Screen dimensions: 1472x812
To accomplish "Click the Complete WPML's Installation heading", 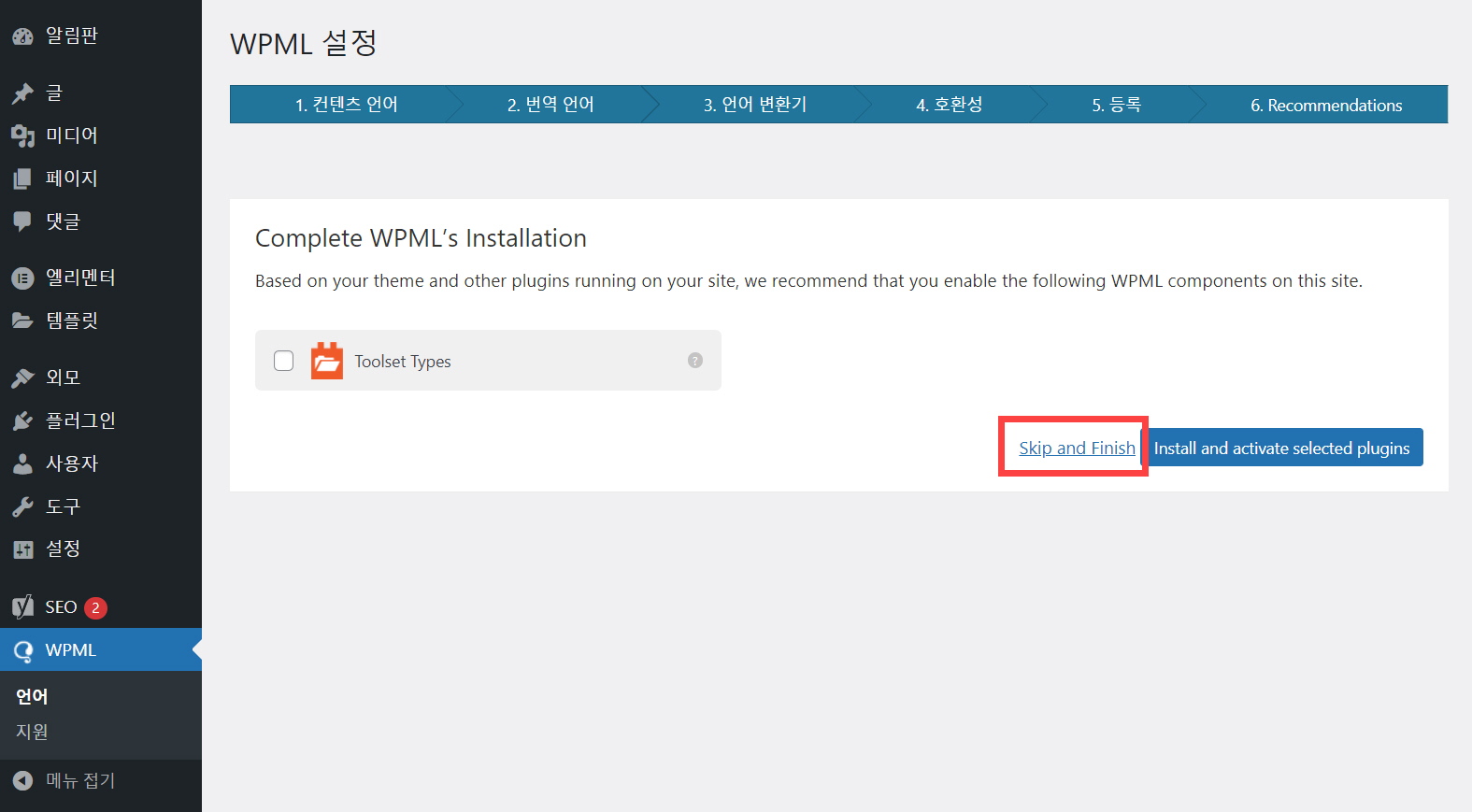I will (x=421, y=238).
